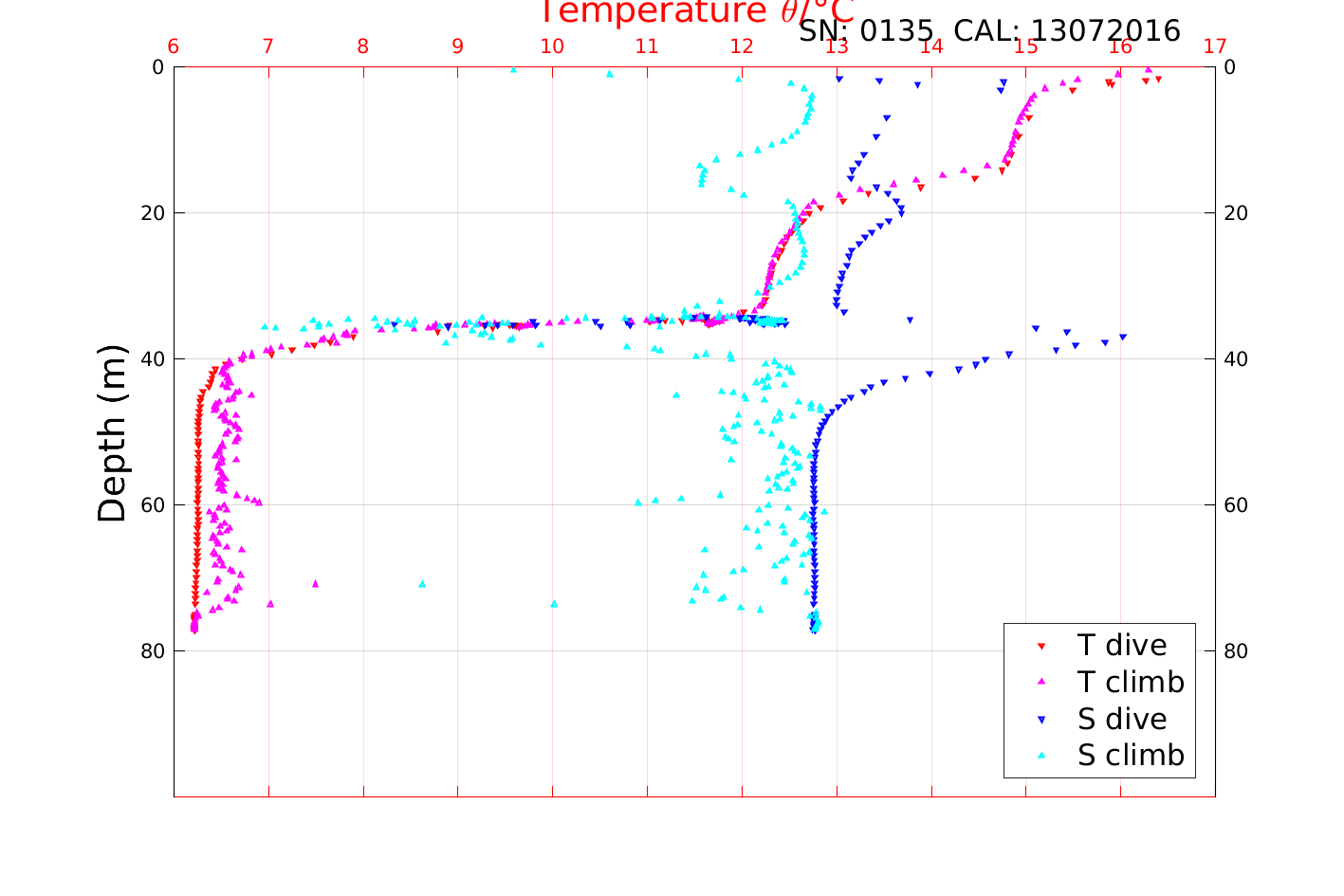The width and height of the screenshot is (1344, 896).
Task: Click depth tick '80' on right axis
Action: click(1236, 651)
